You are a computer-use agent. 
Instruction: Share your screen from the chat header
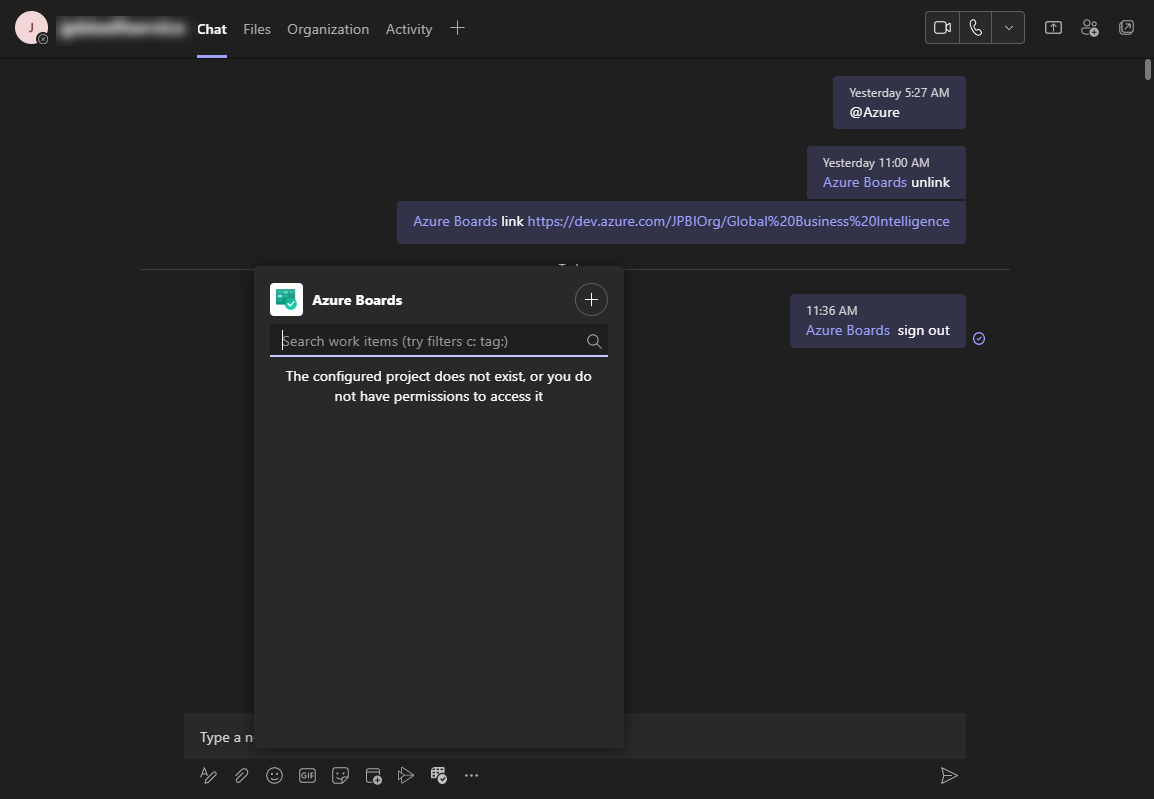[x=1053, y=28]
